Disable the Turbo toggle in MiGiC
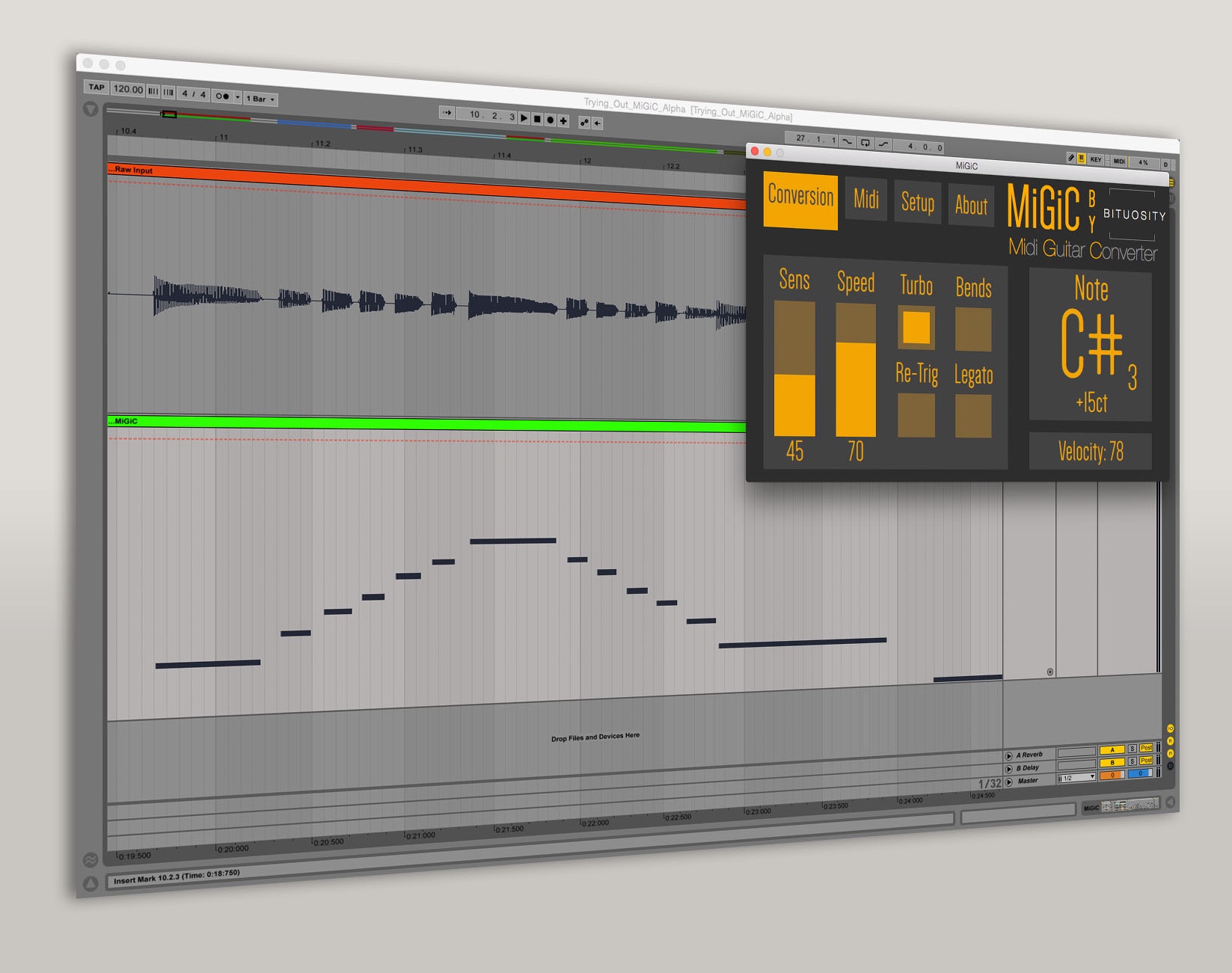This screenshot has height=973, width=1232. (x=916, y=328)
